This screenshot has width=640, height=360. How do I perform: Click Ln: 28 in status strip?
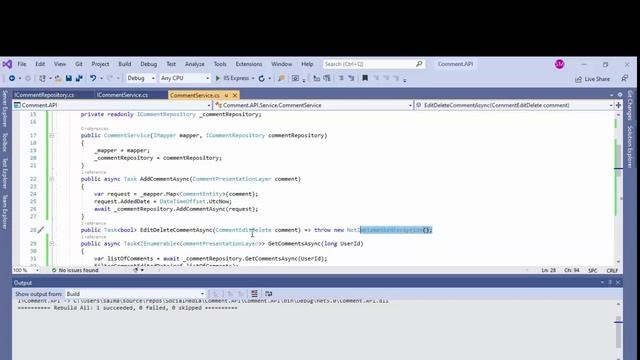(548, 270)
